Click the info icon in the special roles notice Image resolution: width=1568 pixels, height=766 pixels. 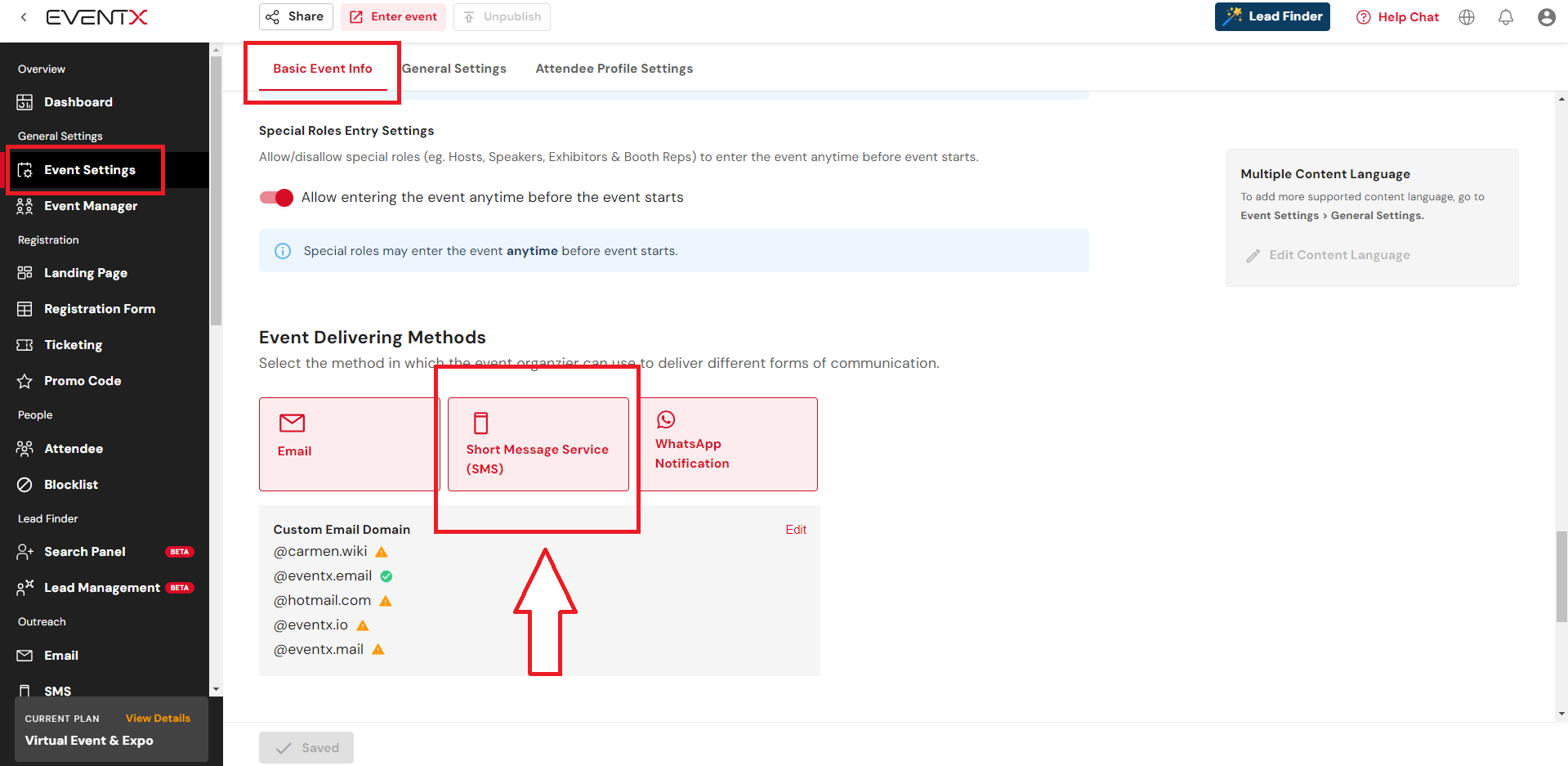tap(283, 251)
